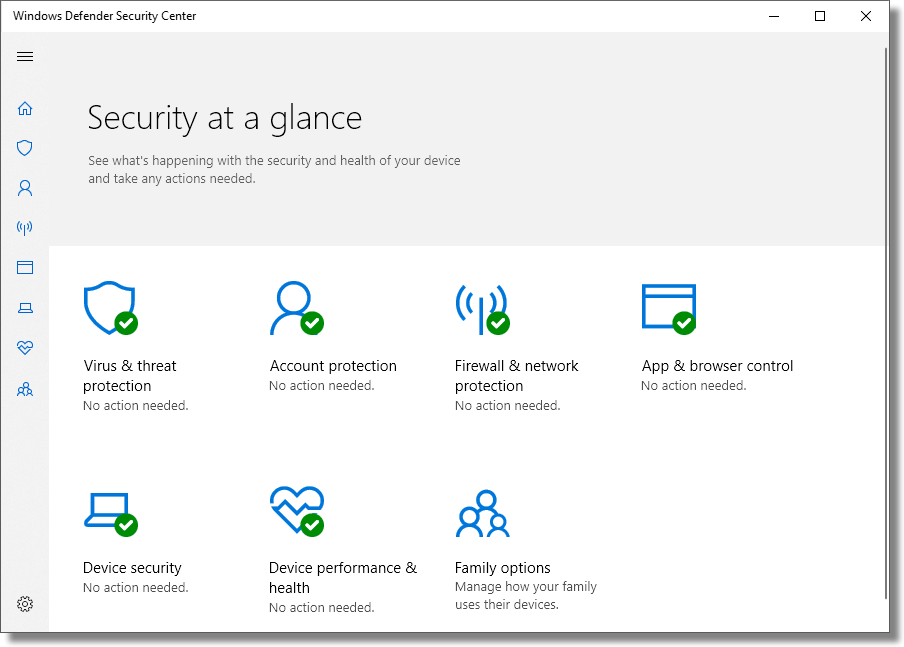Click the Windows Defender Security Center title bar

point(104,16)
